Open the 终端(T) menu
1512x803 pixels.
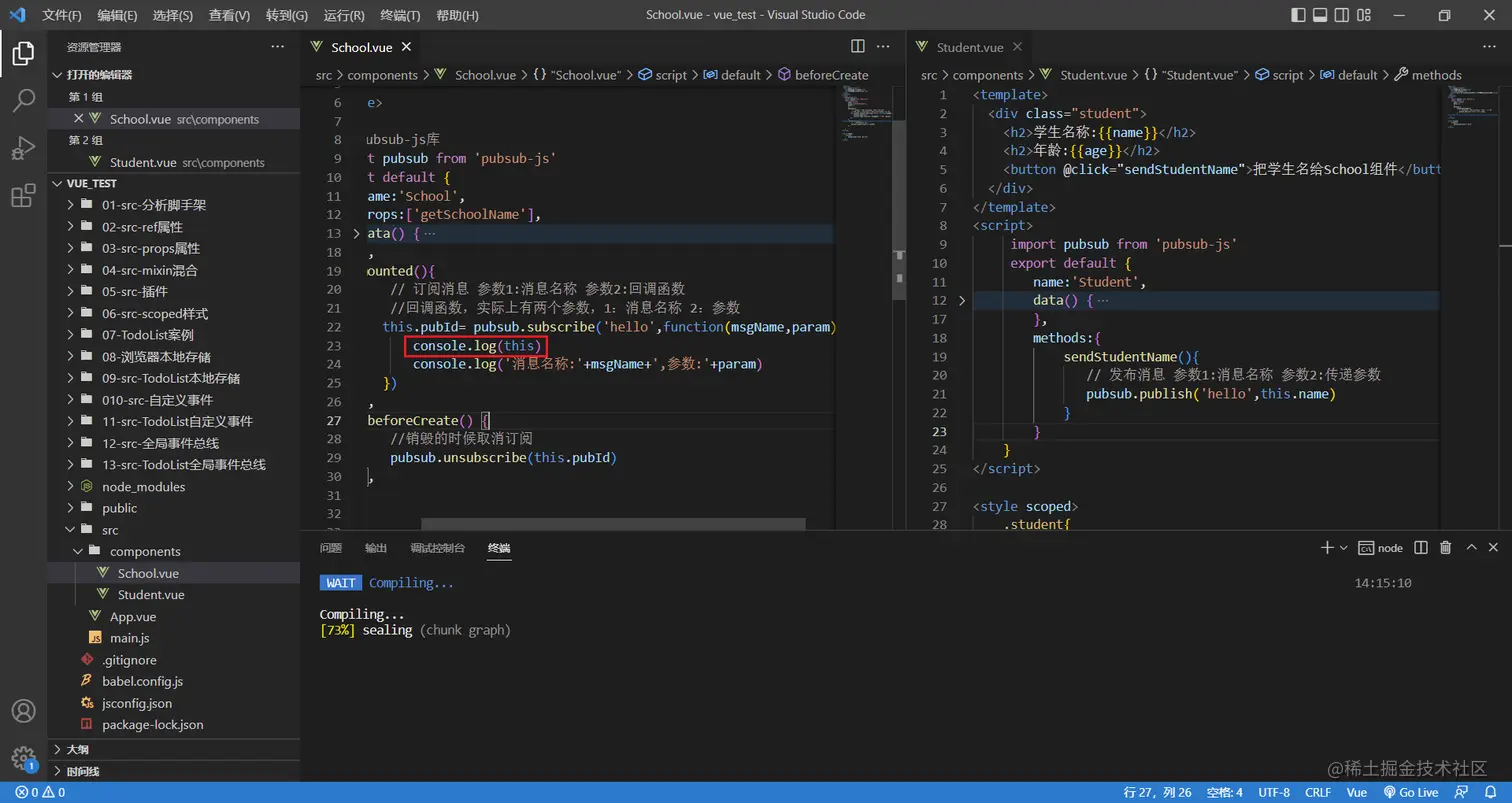pos(401,15)
